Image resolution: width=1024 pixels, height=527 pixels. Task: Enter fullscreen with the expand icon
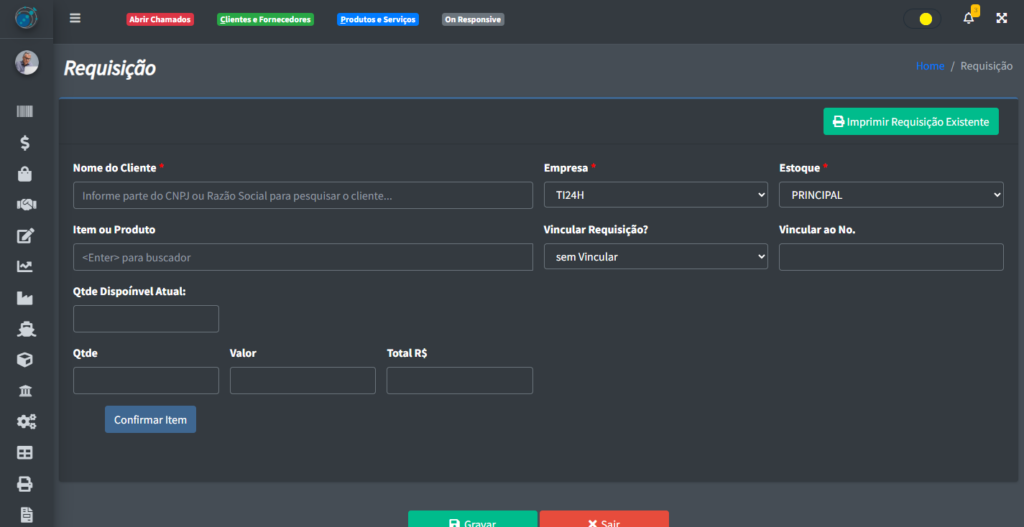[1001, 18]
